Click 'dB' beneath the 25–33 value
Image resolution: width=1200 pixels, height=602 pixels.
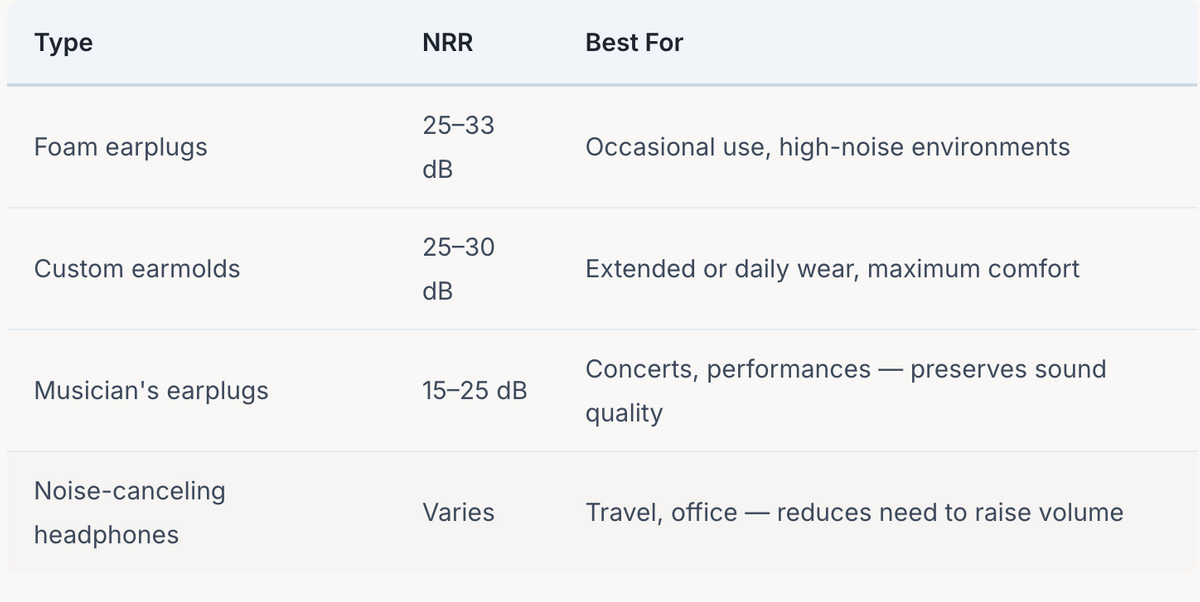pyautogui.click(x=437, y=170)
